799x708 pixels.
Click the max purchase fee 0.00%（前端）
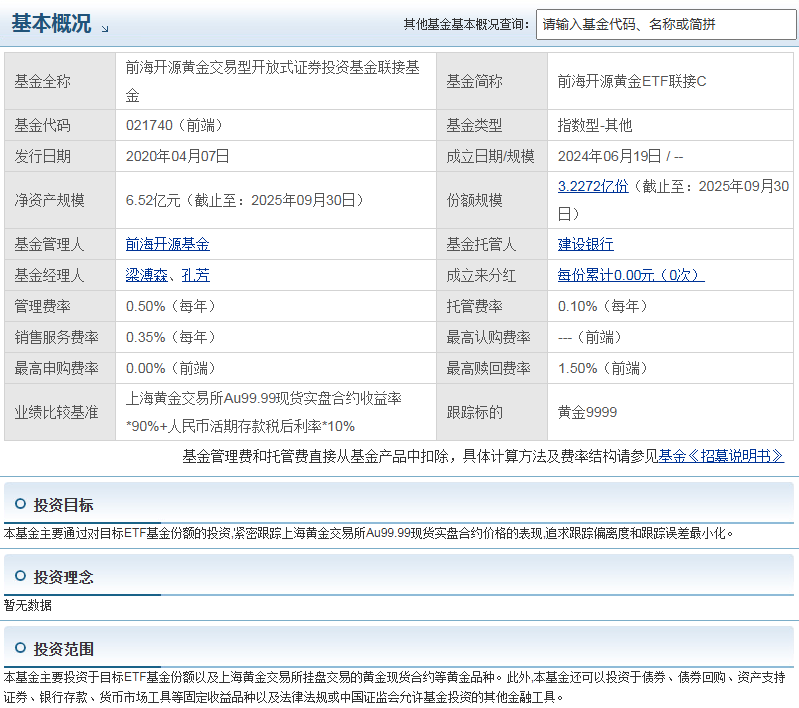pyautogui.click(x=171, y=369)
